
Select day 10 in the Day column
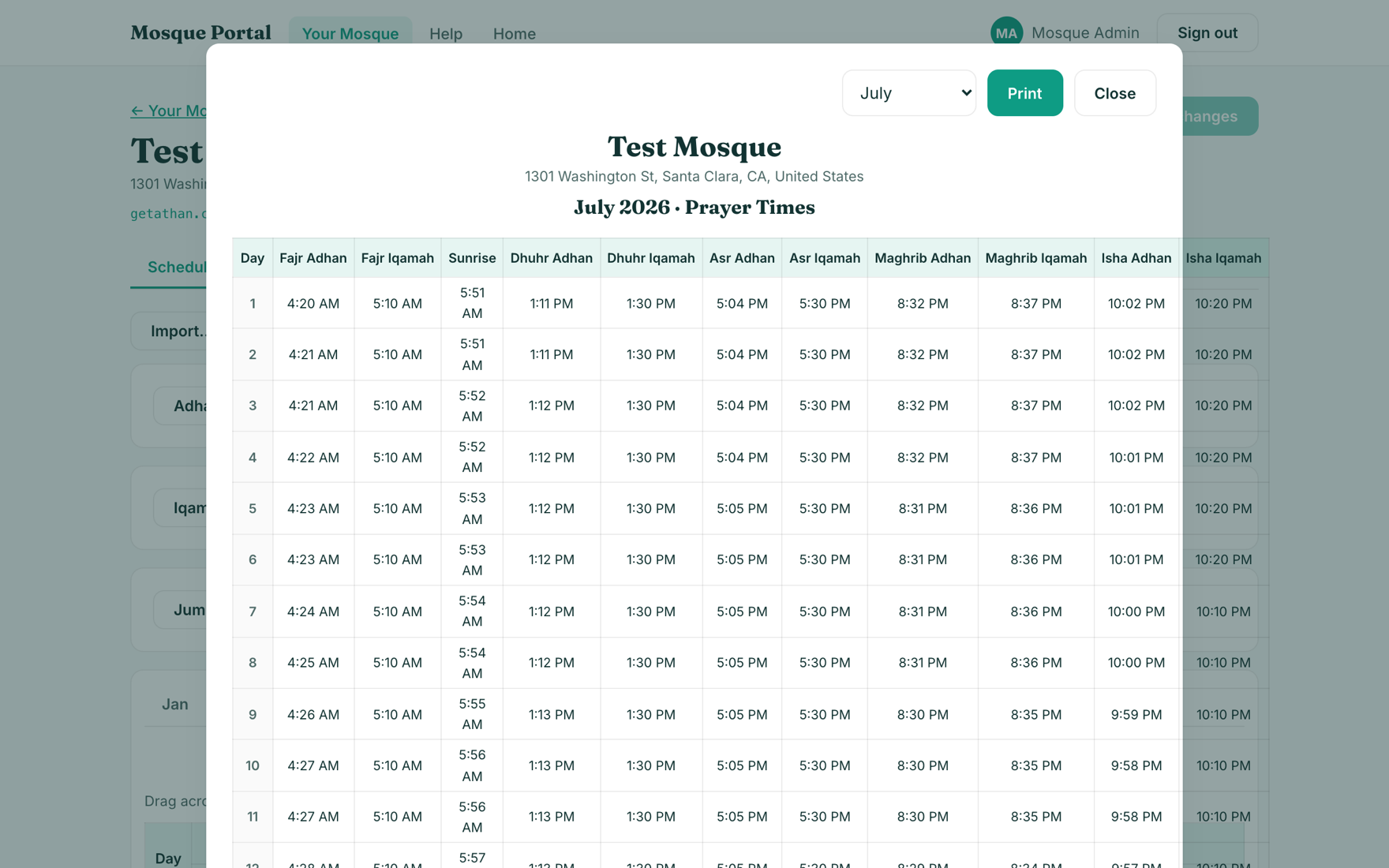(253, 765)
